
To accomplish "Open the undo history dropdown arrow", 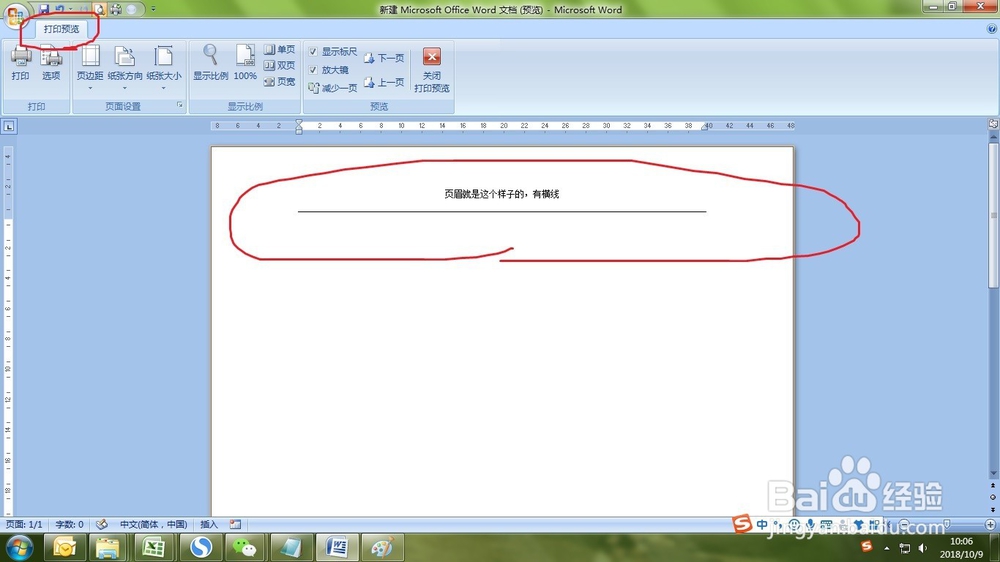I will coord(70,10).
